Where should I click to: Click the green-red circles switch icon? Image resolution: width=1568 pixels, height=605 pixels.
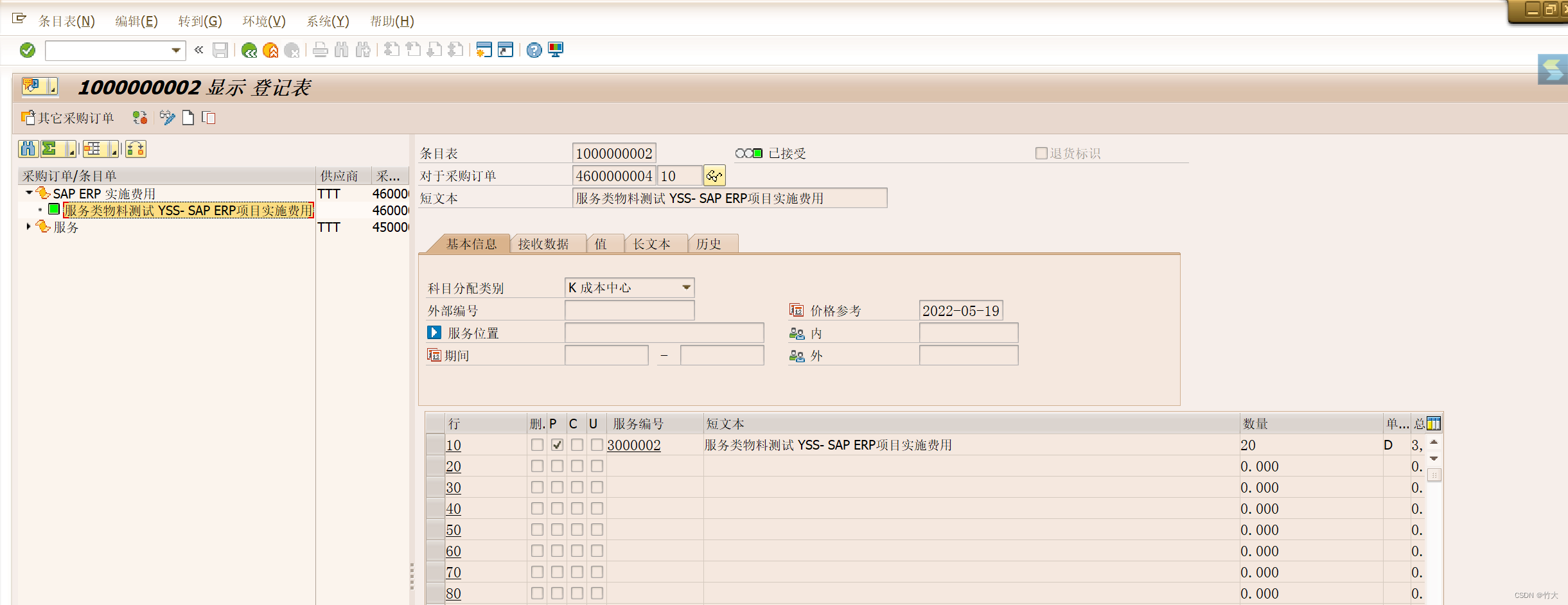point(140,118)
